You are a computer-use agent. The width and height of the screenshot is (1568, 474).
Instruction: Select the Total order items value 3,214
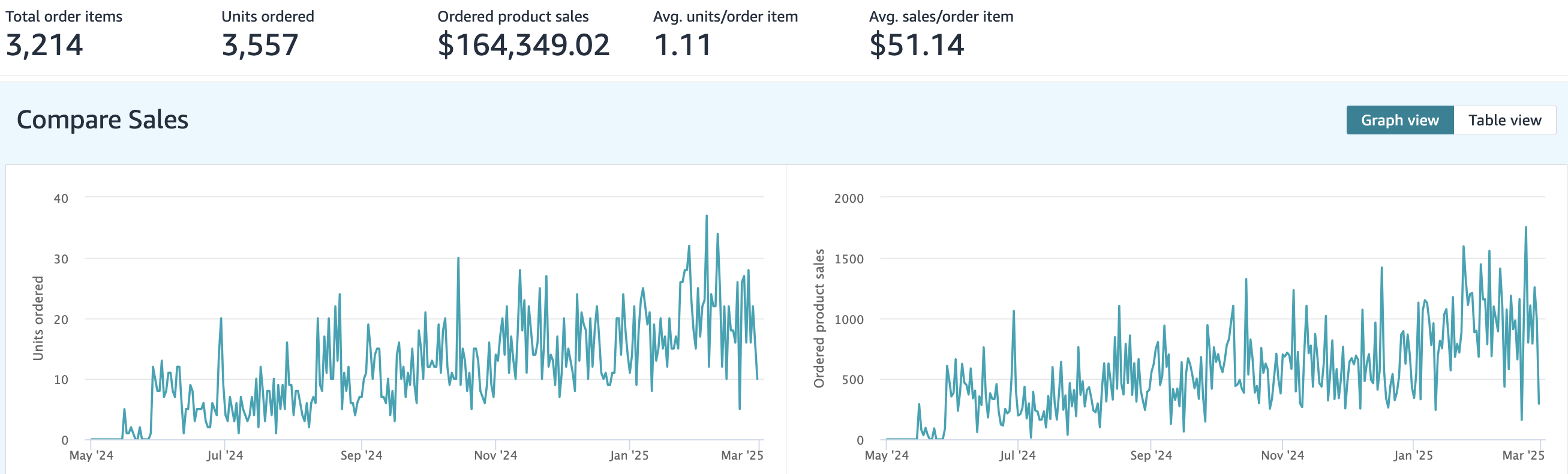tap(44, 45)
